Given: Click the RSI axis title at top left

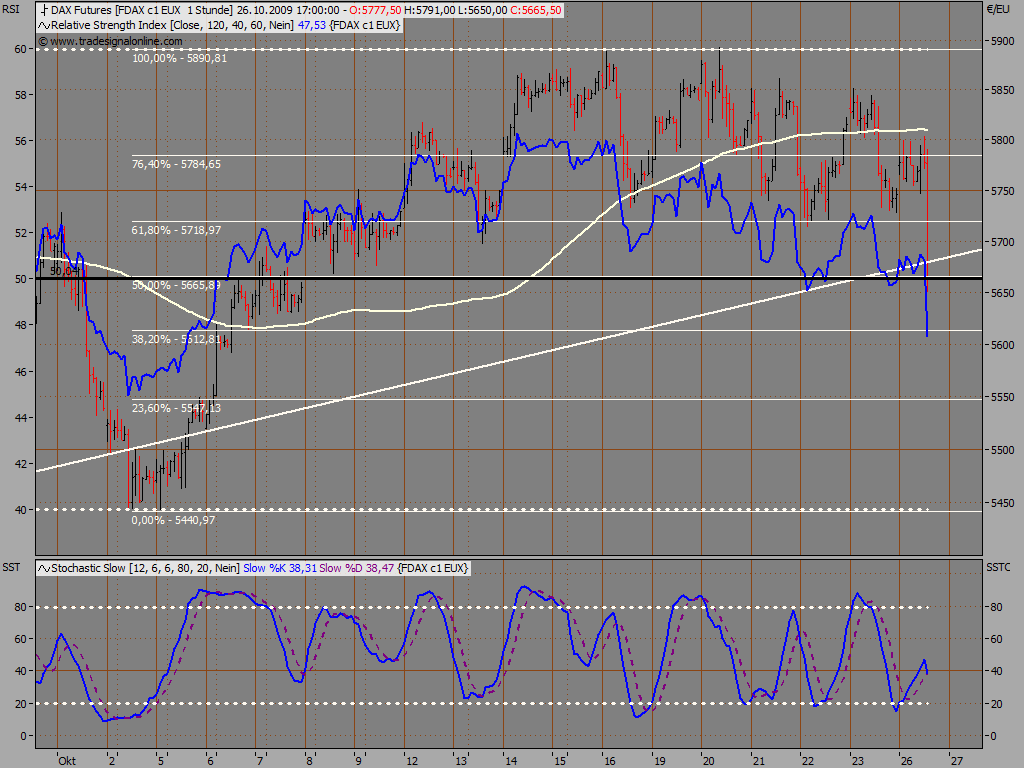Looking at the screenshot, I should pos(11,10).
